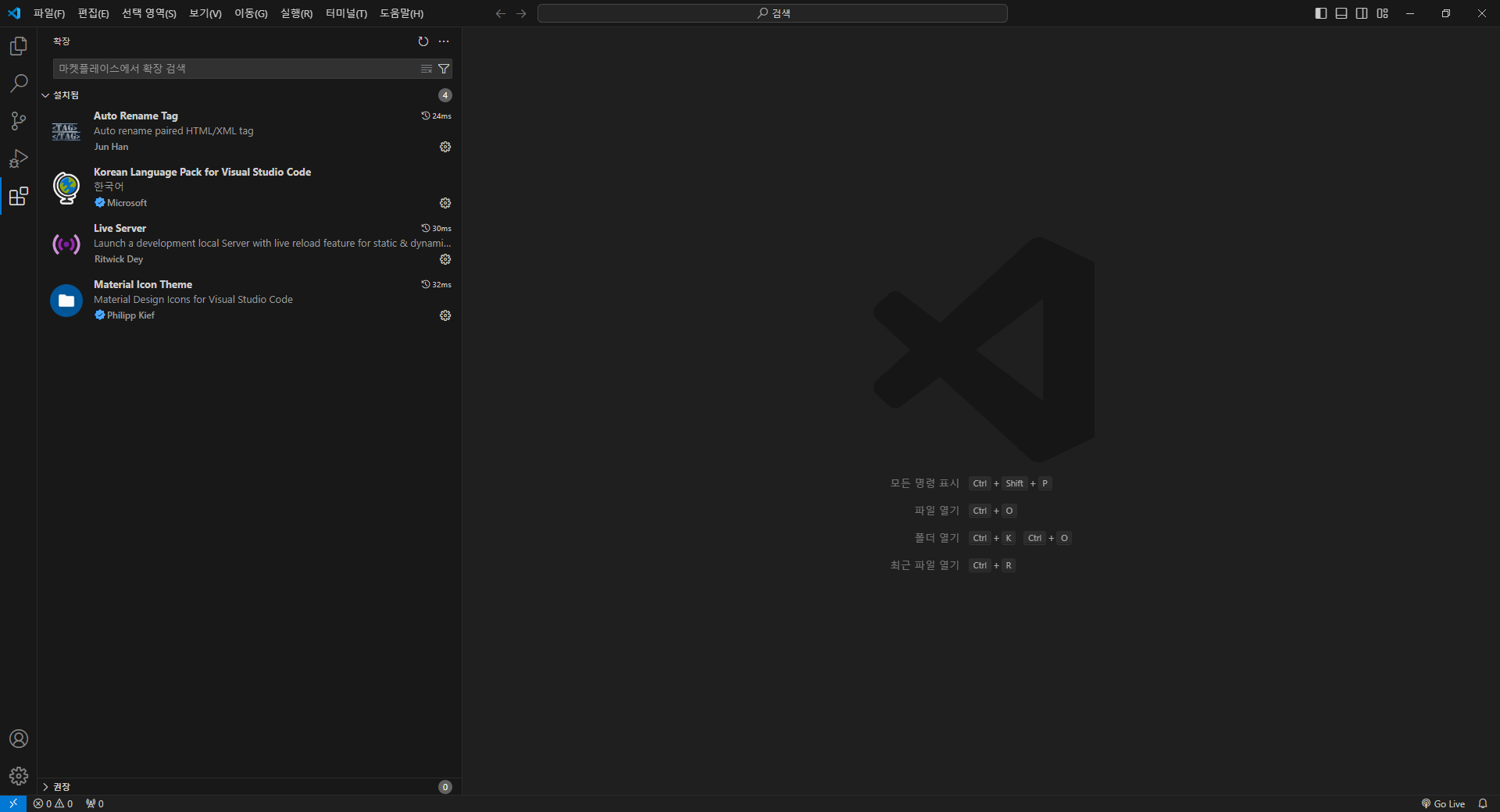Select the Live Server extension
This screenshot has height=812, width=1500.
(249, 244)
